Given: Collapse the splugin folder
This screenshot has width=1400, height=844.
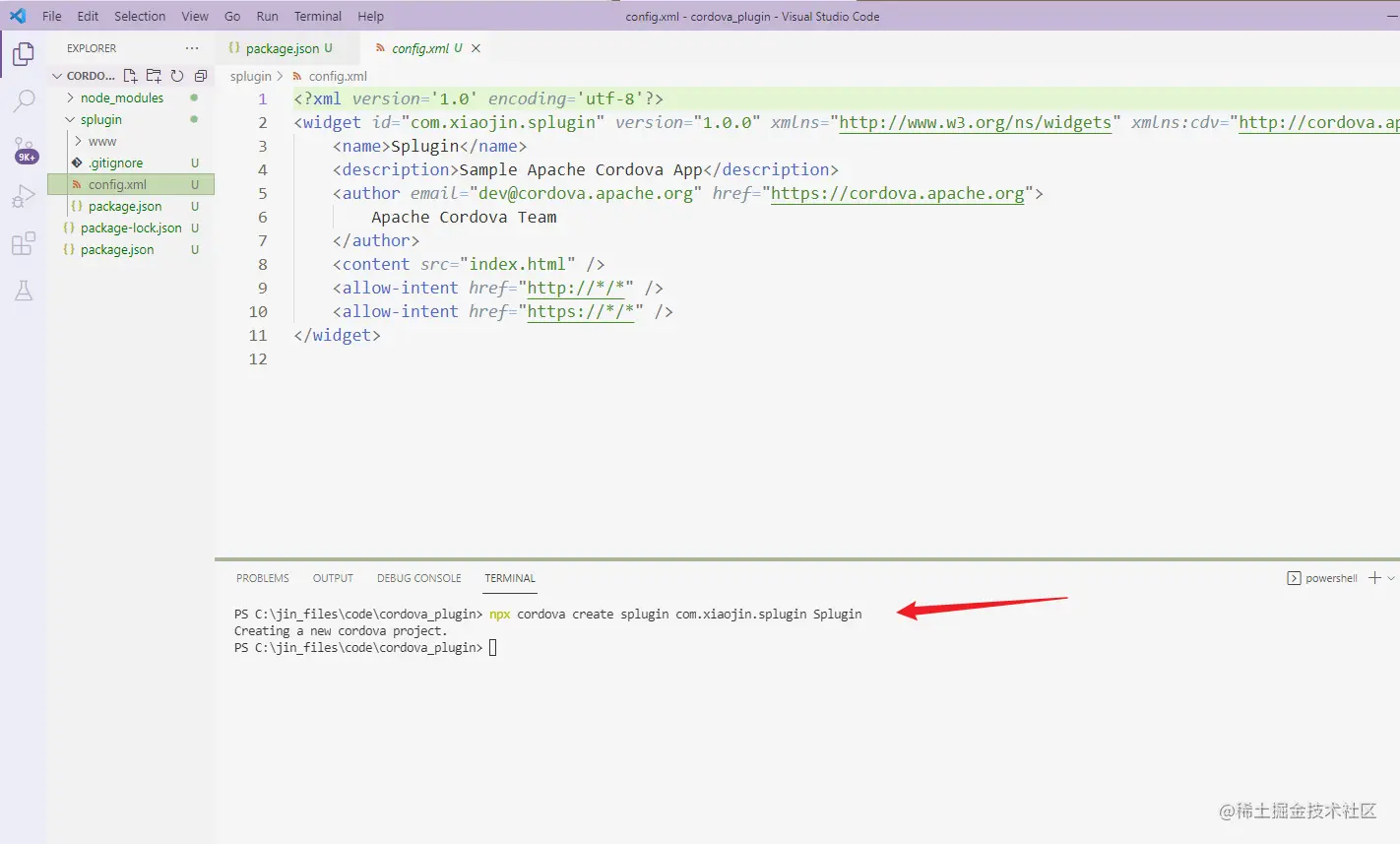Looking at the screenshot, I should point(100,119).
